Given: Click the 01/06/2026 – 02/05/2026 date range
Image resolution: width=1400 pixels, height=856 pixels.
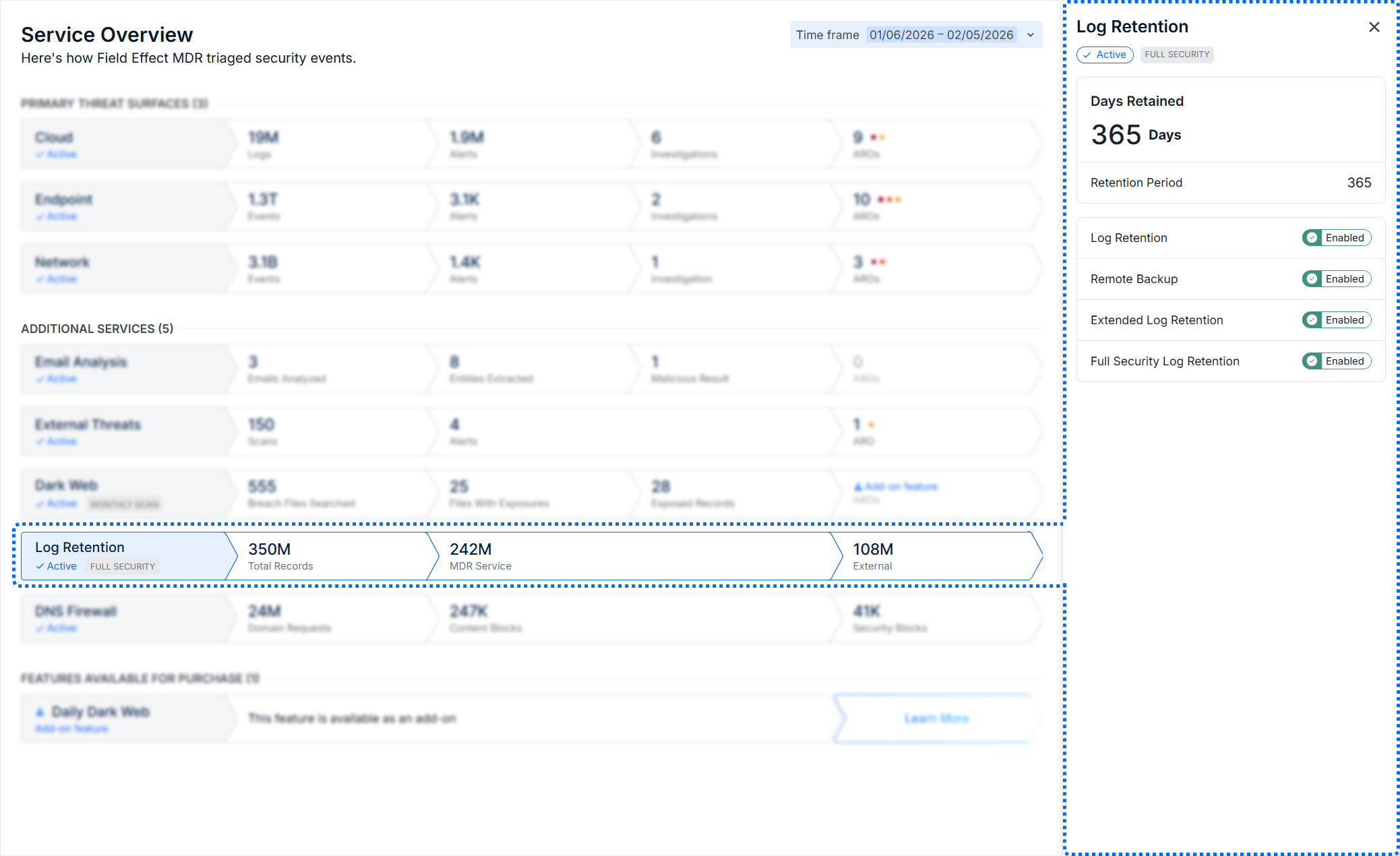Looking at the screenshot, I should point(941,35).
